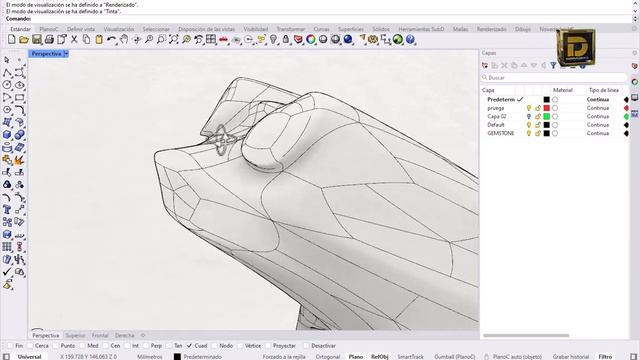The image size is (640, 360).
Task: Click the red car shading icon
Action: click(x=223, y=40)
